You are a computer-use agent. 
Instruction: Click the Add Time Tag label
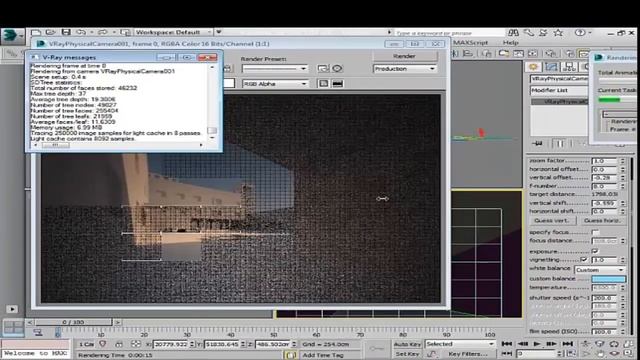pos(322,355)
